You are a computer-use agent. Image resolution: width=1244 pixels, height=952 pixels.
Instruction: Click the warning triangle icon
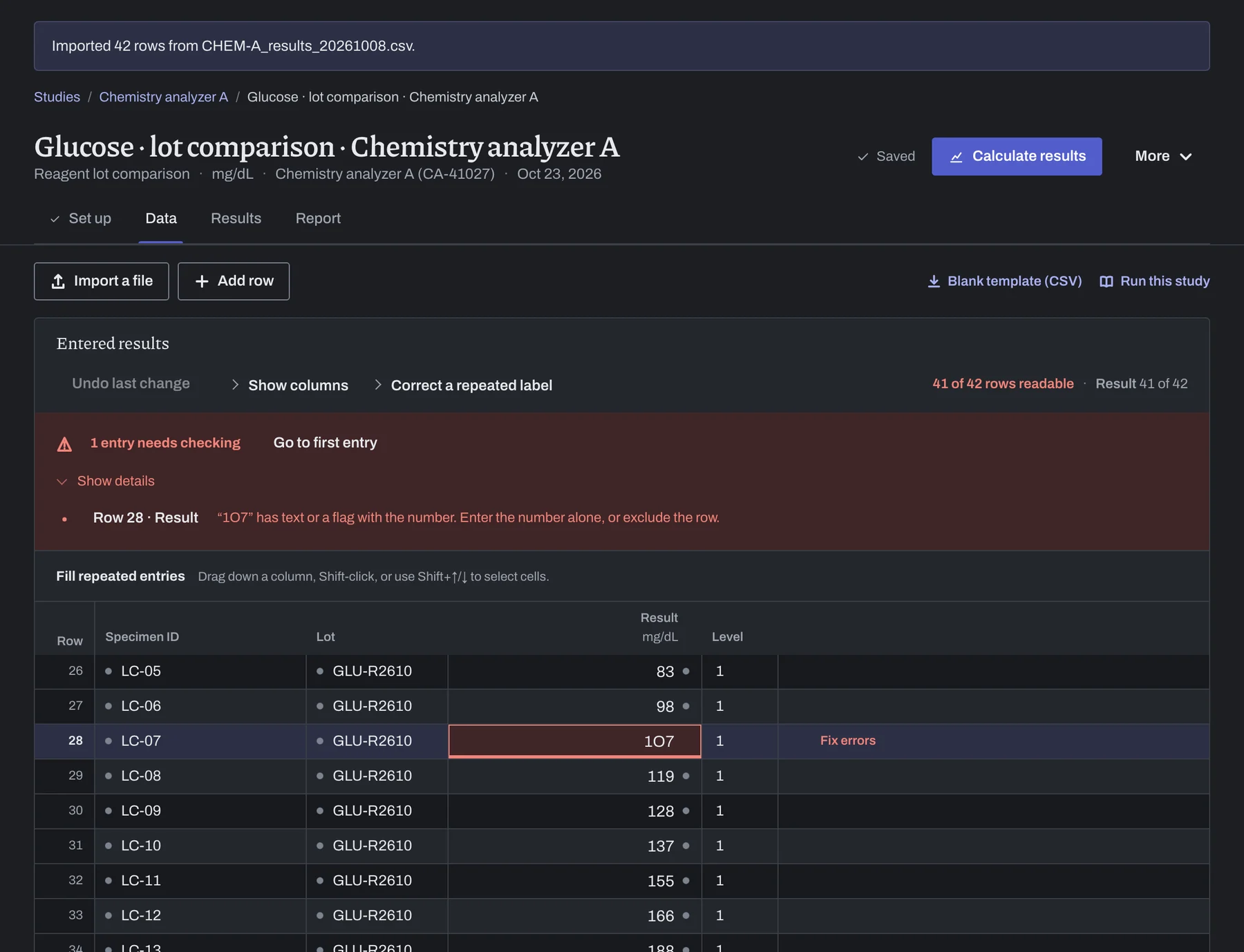[64, 444]
